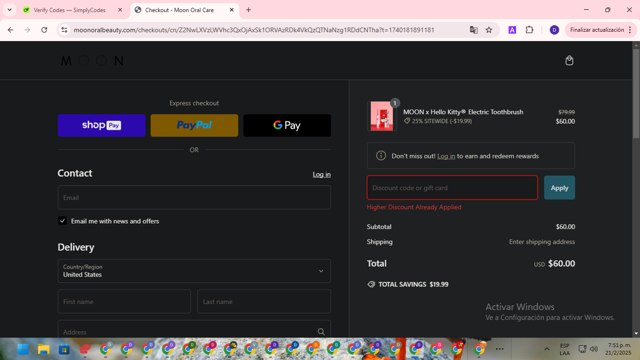
Task: Click the MOON x Hello Kitty Electric Toothbrush title
Action: (x=463, y=112)
